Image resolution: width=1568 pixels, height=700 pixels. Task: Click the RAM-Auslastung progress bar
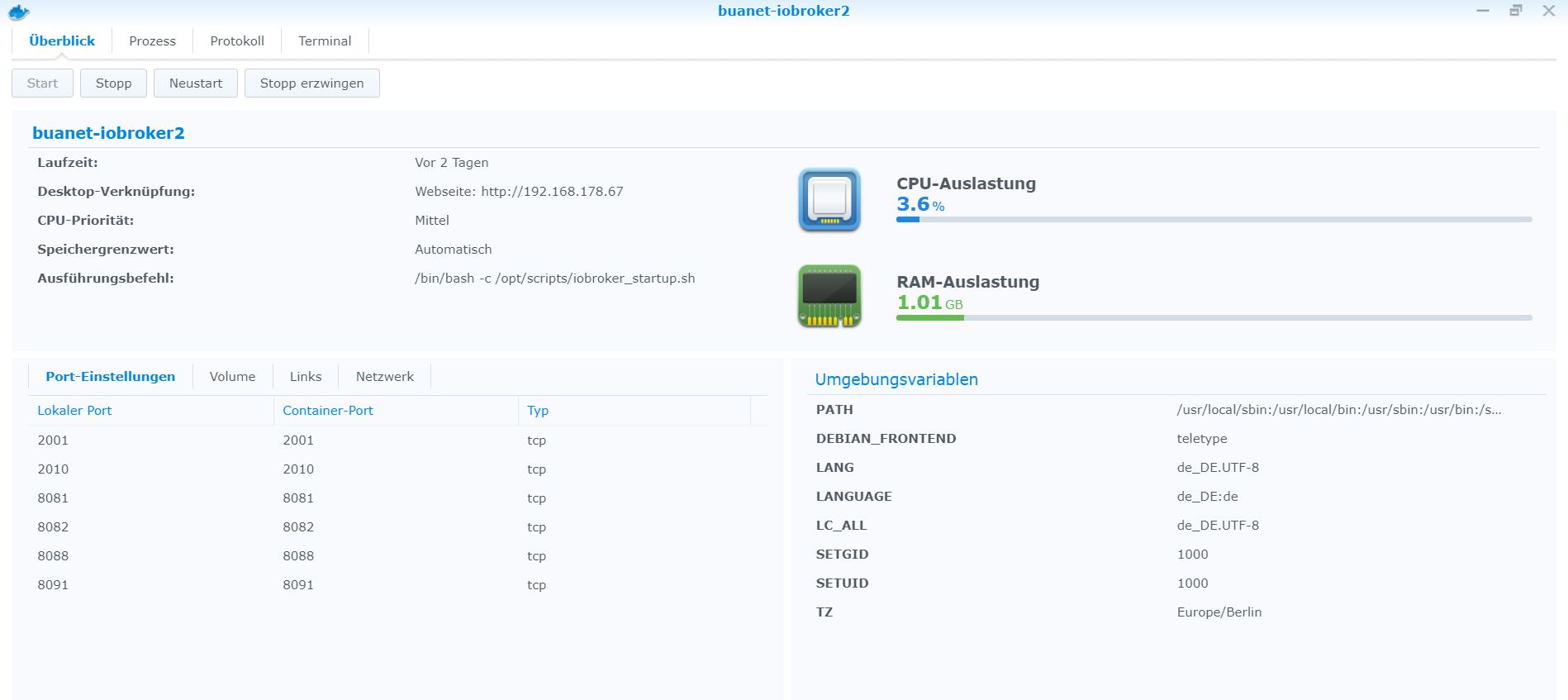1214,317
